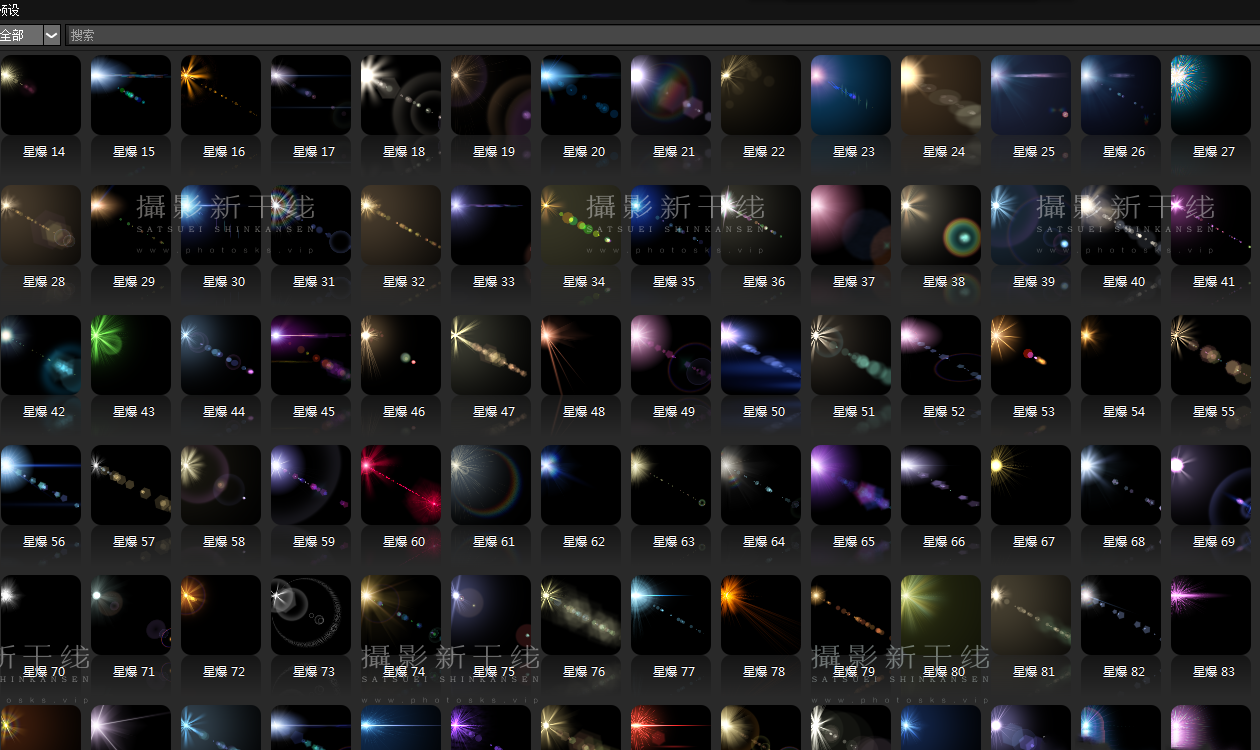Image resolution: width=1260 pixels, height=750 pixels.
Task: Select the 星爆 51 preset thumbnail
Action: pyautogui.click(x=851, y=355)
